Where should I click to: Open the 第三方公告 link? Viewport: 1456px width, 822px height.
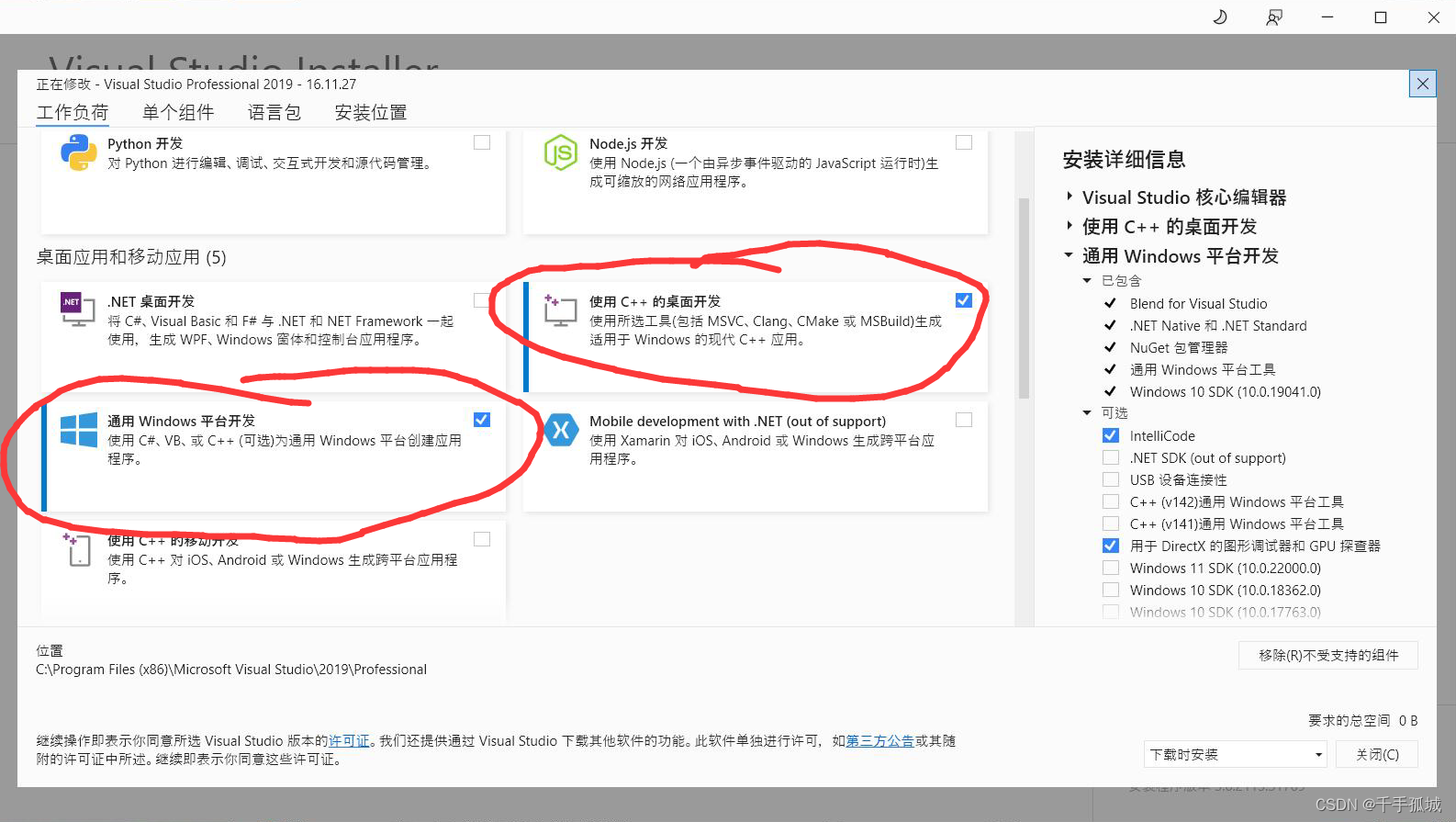pos(879,740)
